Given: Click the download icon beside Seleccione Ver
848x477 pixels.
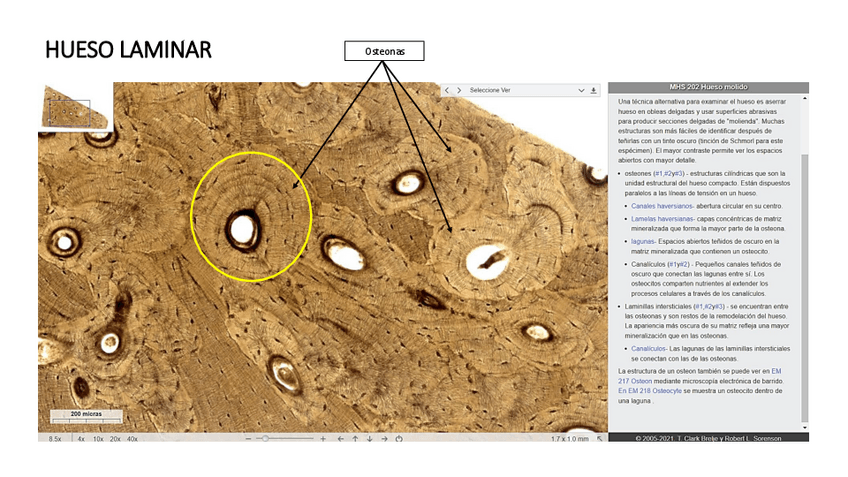Looking at the screenshot, I should pyautogui.click(x=594, y=90).
